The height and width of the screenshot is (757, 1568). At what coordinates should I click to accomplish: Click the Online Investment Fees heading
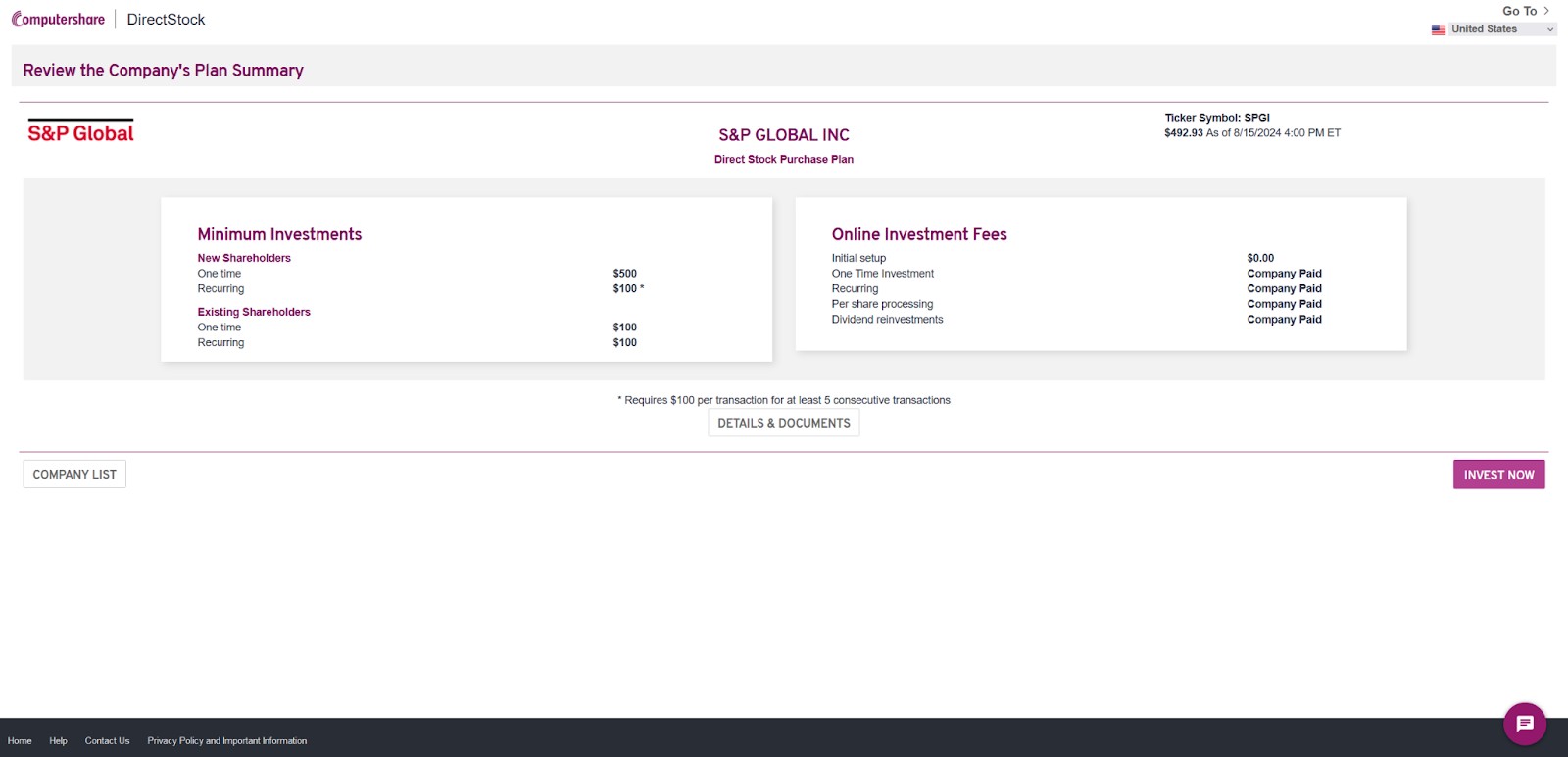point(919,234)
